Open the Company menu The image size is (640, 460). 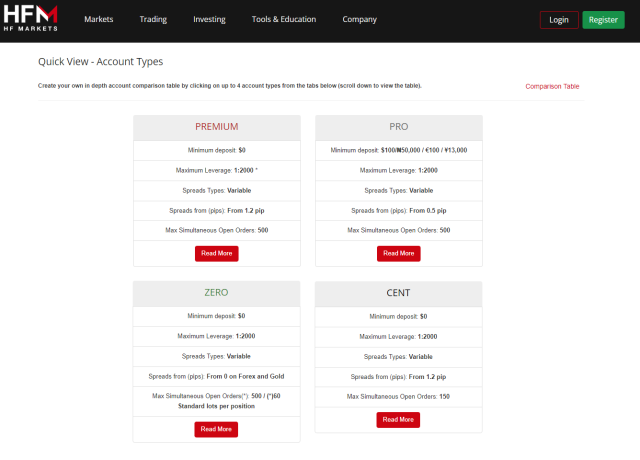pyautogui.click(x=360, y=19)
